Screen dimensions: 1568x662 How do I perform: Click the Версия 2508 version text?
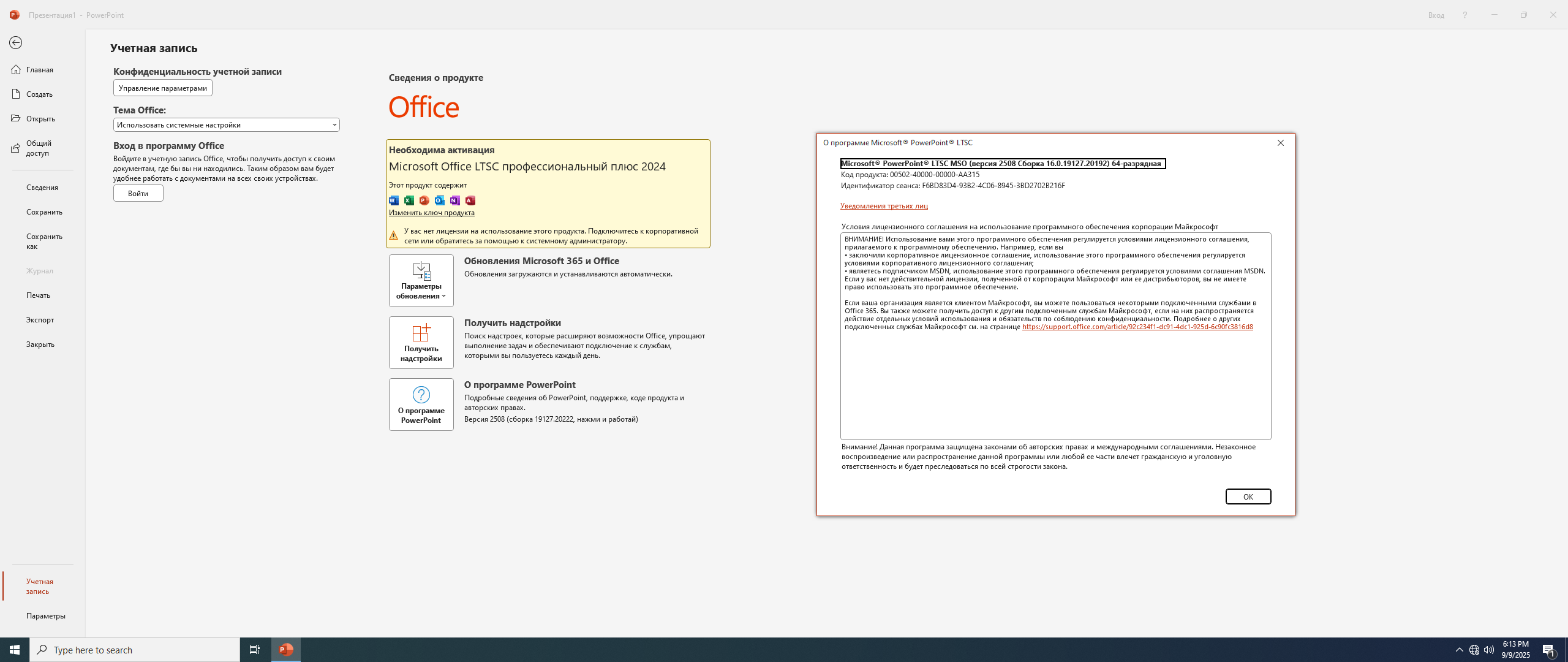tap(551, 419)
